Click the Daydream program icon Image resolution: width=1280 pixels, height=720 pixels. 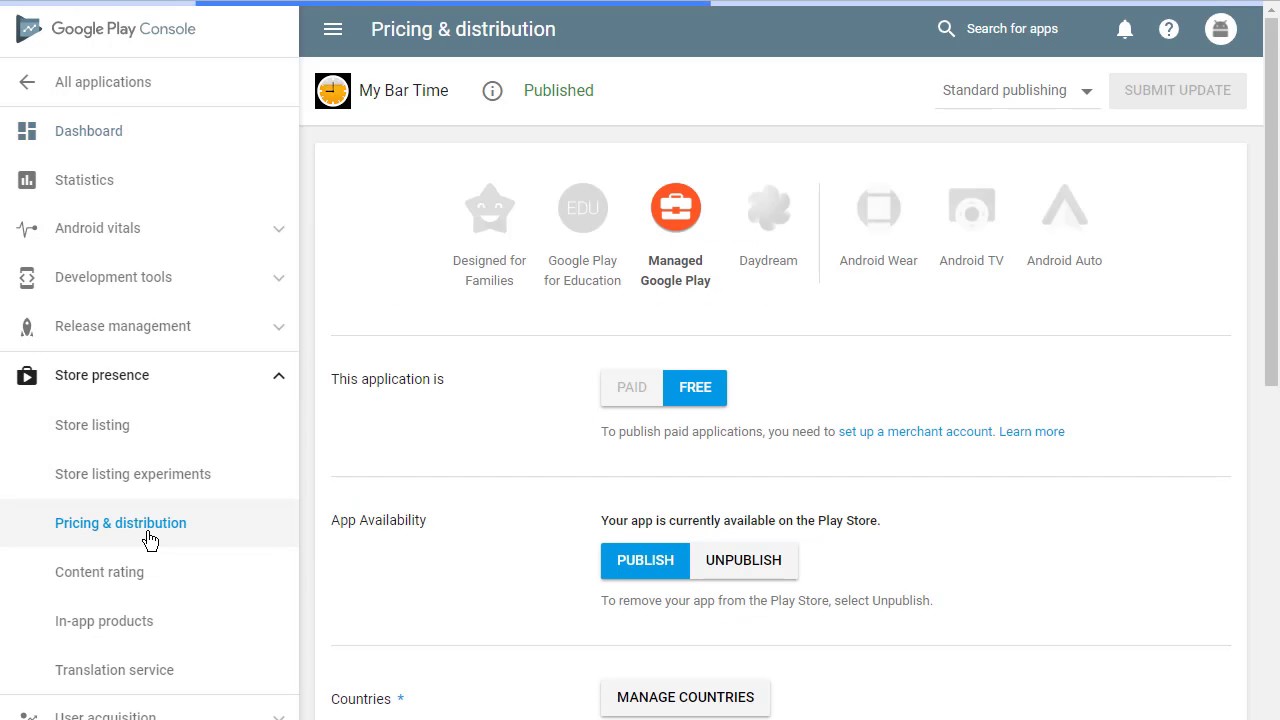click(x=768, y=208)
